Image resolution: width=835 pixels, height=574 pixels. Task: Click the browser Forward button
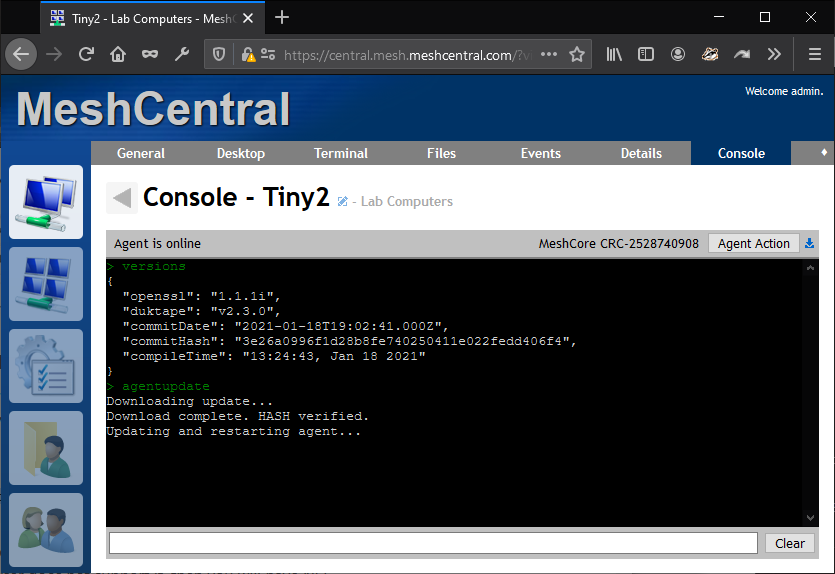point(54,54)
